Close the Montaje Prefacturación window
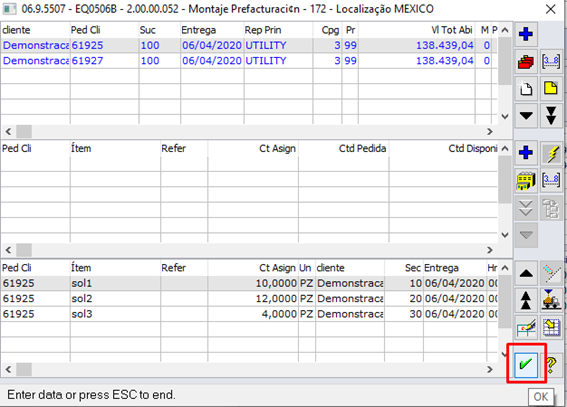The width and height of the screenshot is (567, 407). [x=550, y=9]
